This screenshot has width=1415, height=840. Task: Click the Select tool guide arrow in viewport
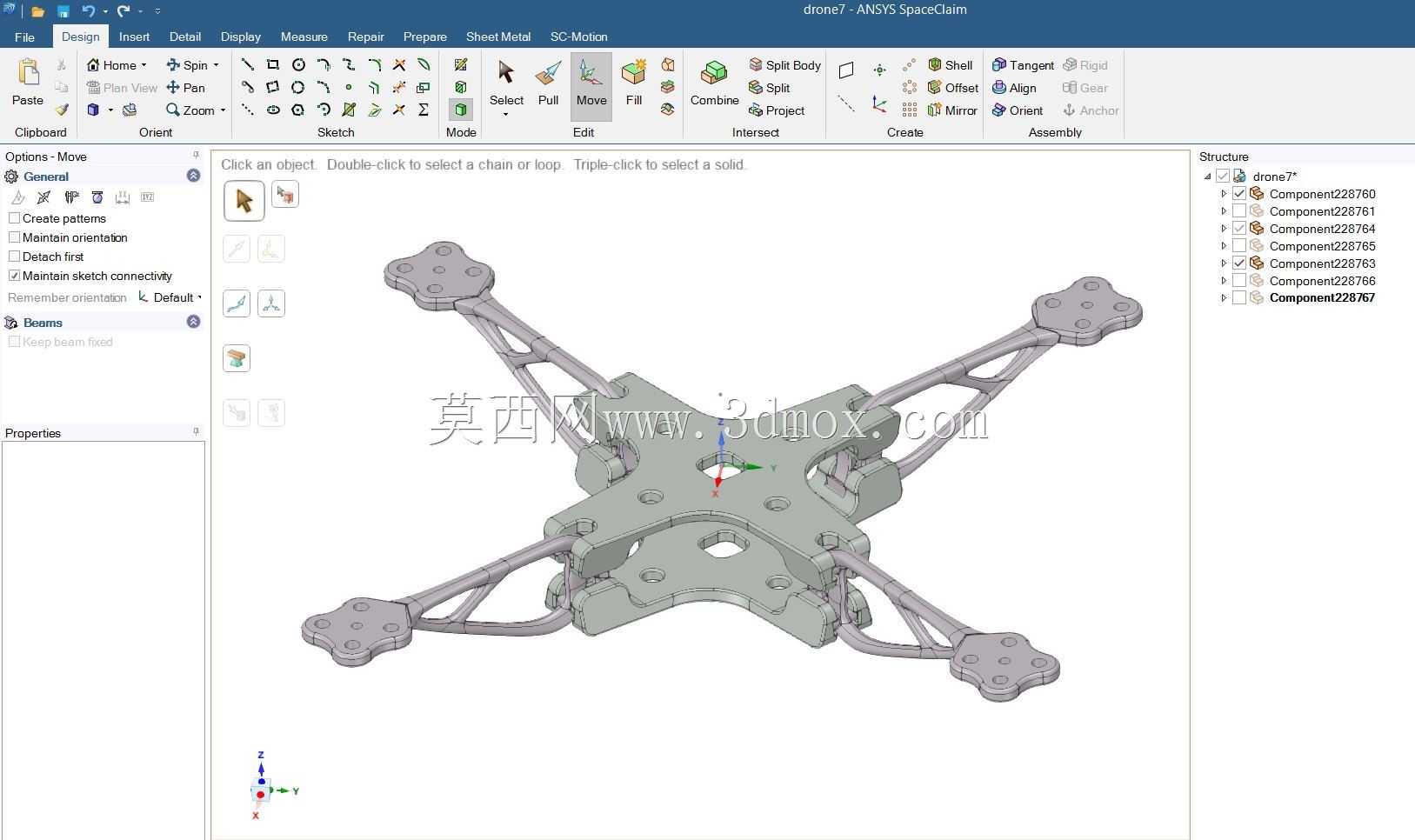point(244,201)
